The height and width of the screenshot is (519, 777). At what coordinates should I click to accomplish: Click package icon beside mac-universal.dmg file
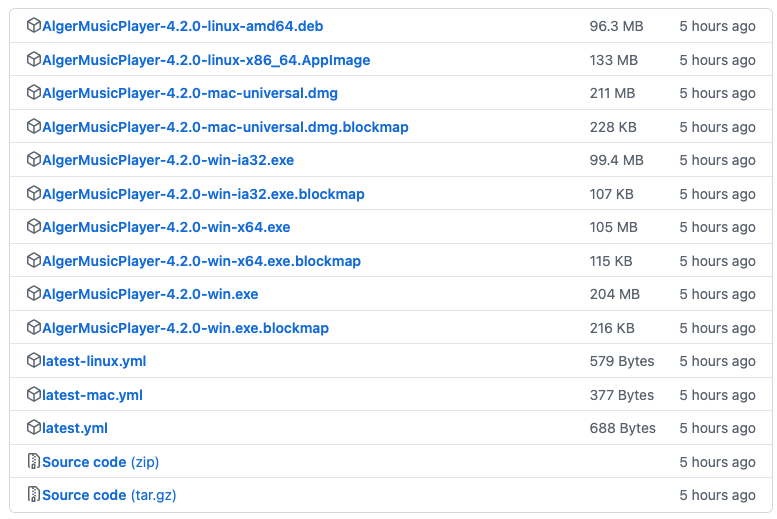tap(33, 93)
